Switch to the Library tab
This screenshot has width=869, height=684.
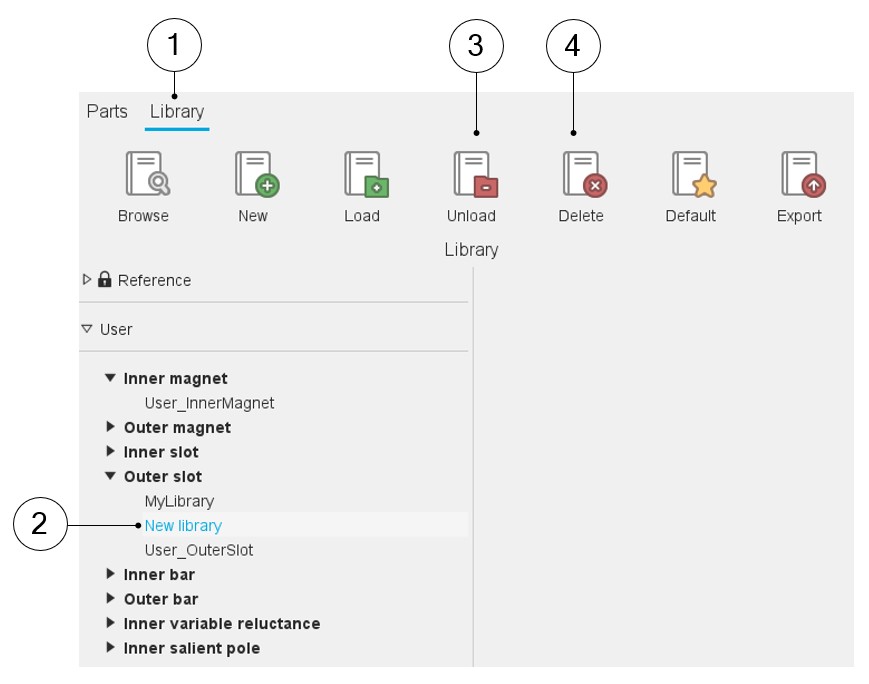click(177, 111)
